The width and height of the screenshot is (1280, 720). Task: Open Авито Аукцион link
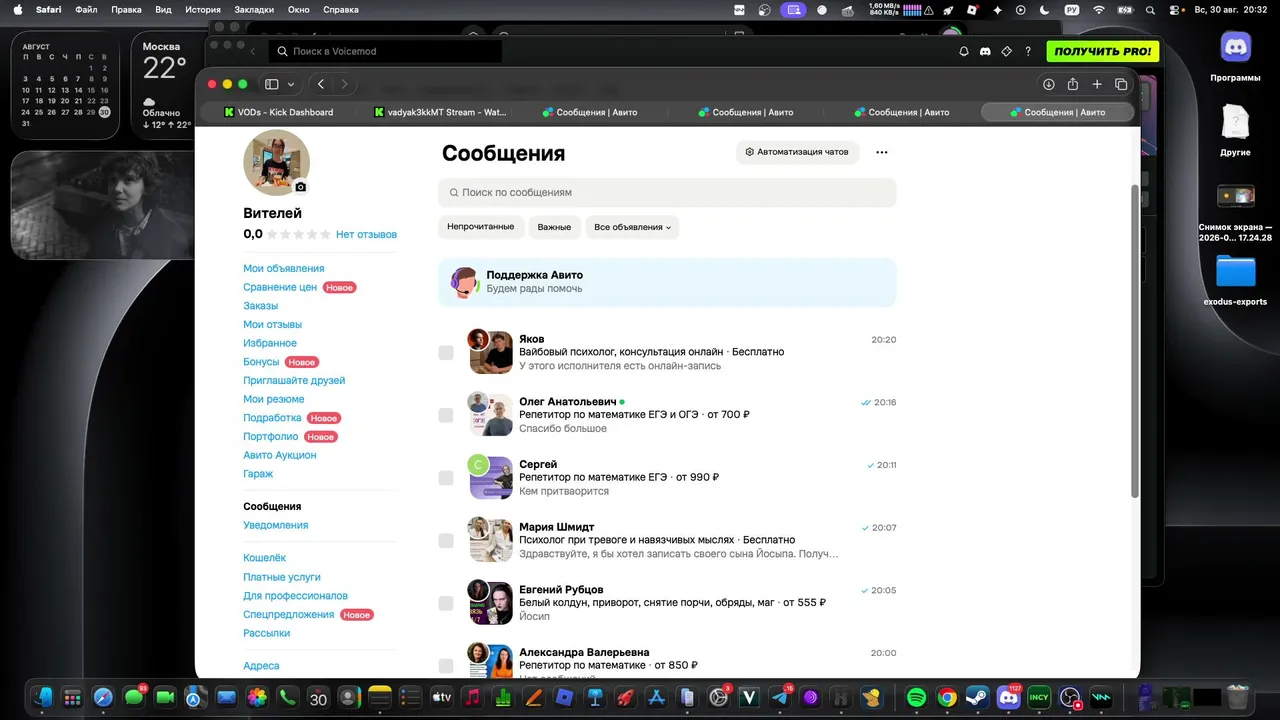pos(279,455)
